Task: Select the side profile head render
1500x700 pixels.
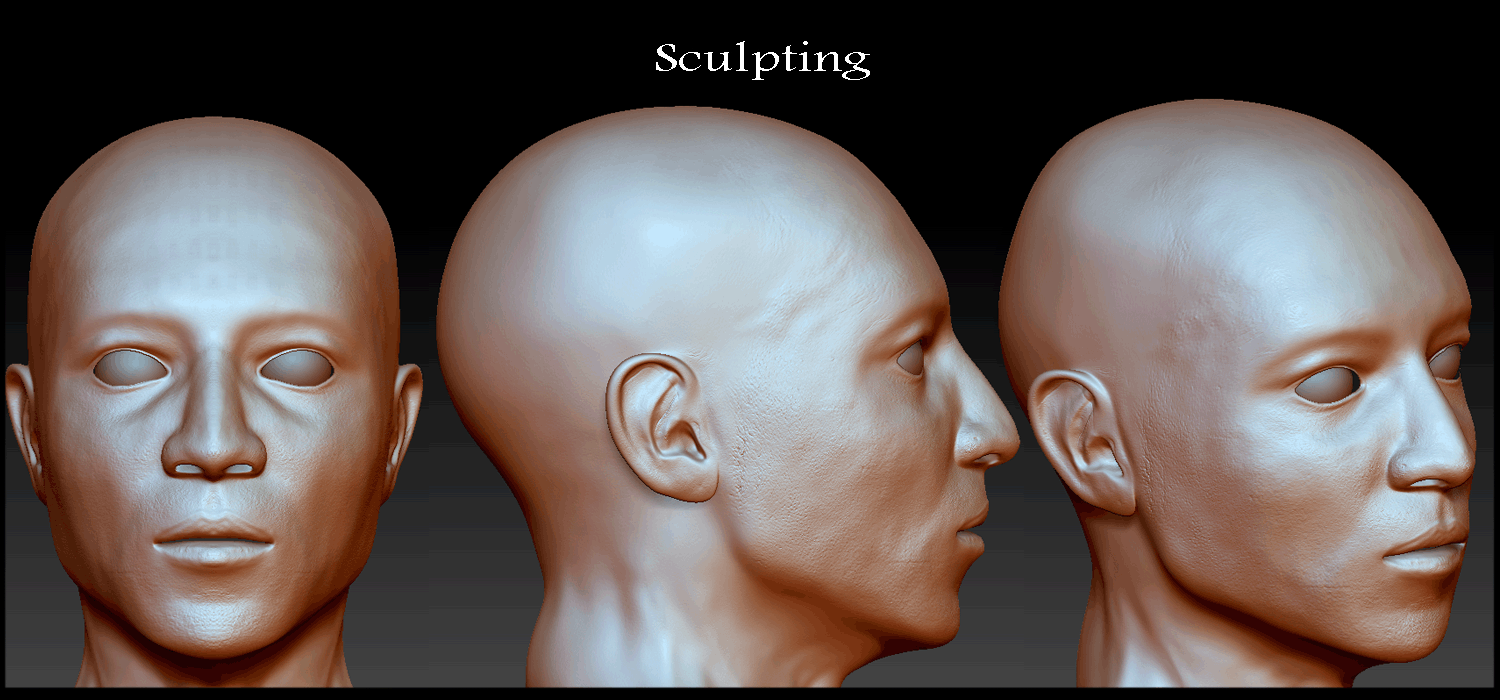Action: [x=728, y=396]
